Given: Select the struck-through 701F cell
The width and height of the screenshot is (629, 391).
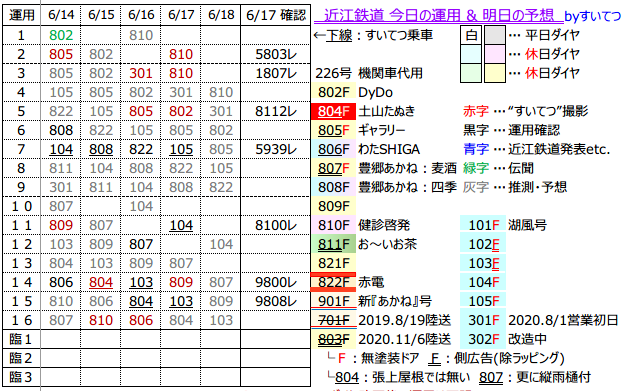Looking at the screenshot, I should [x=333, y=320].
